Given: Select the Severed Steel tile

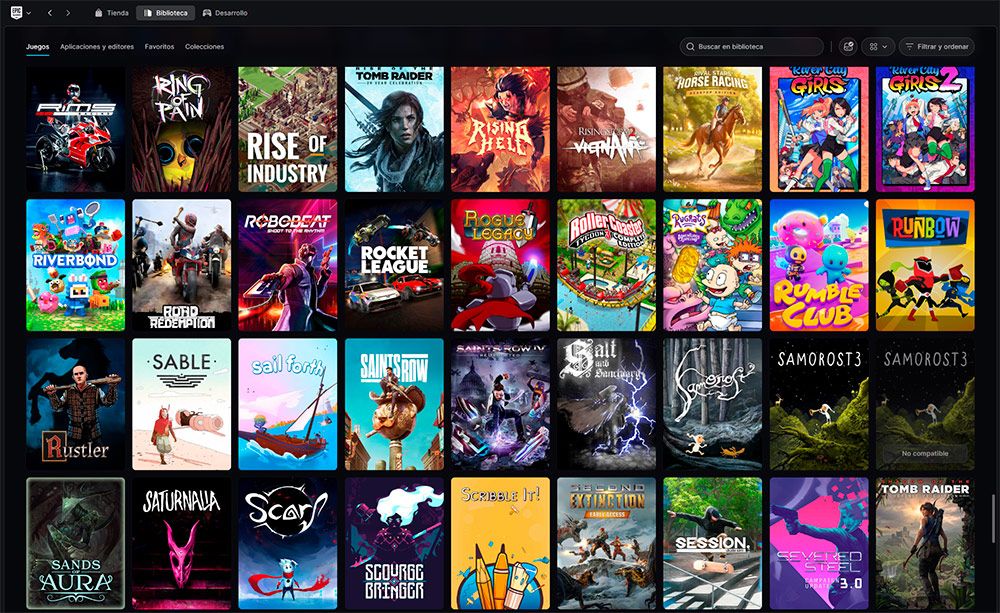Looking at the screenshot, I should click(819, 543).
